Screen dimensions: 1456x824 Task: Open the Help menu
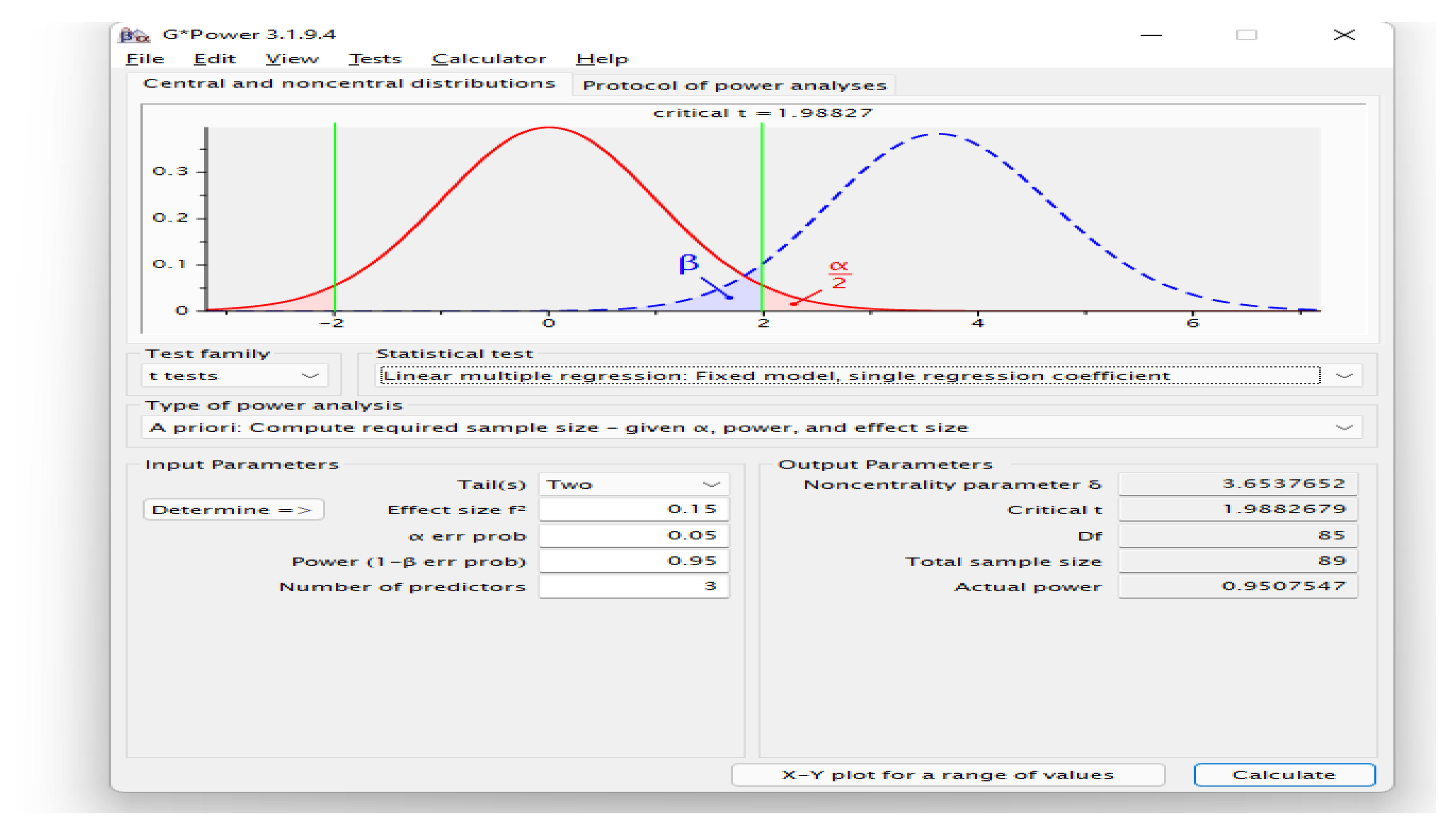pos(602,59)
